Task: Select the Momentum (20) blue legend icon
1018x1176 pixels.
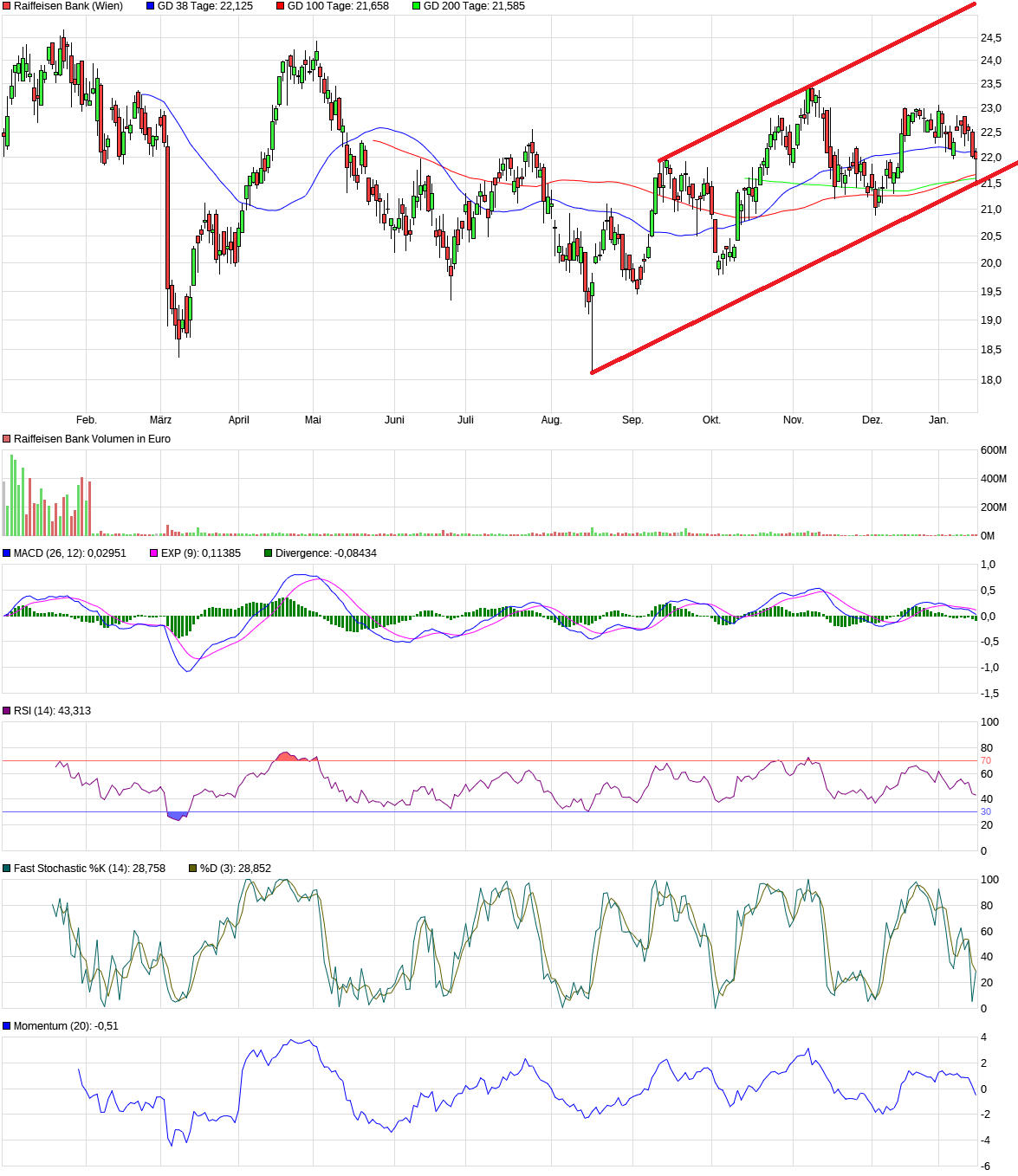Action: tap(7, 1024)
